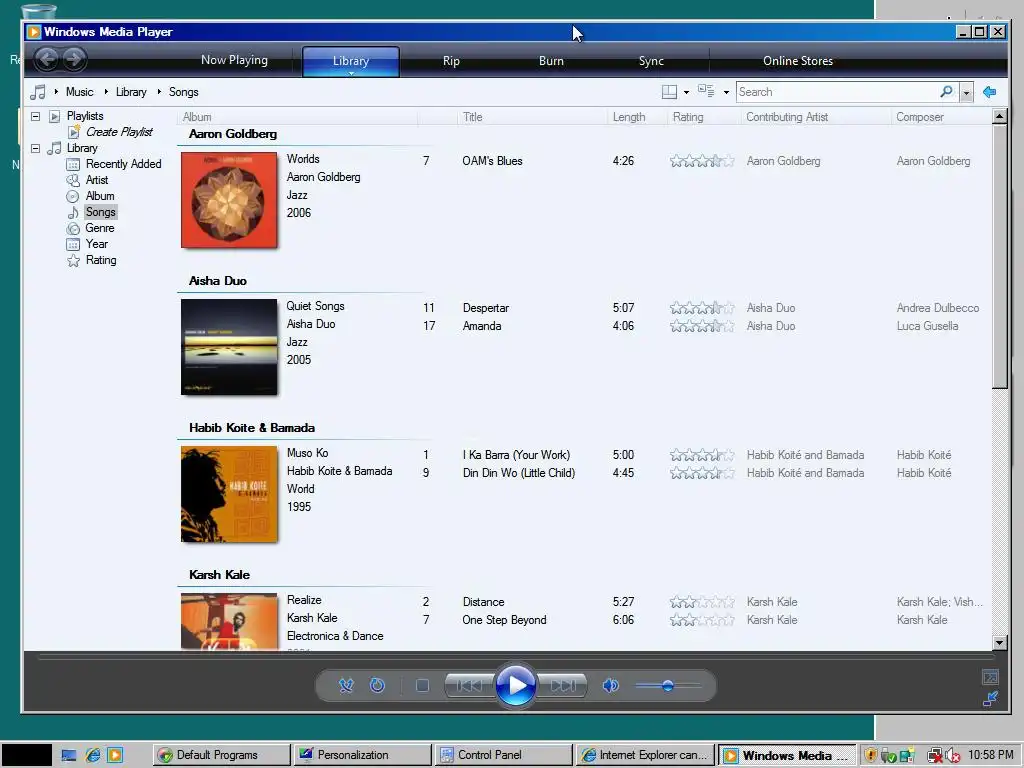Image resolution: width=1024 pixels, height=768 pixels.
Task: Select the song Din Din Wo (Little Child)
Action: [519, 473]
